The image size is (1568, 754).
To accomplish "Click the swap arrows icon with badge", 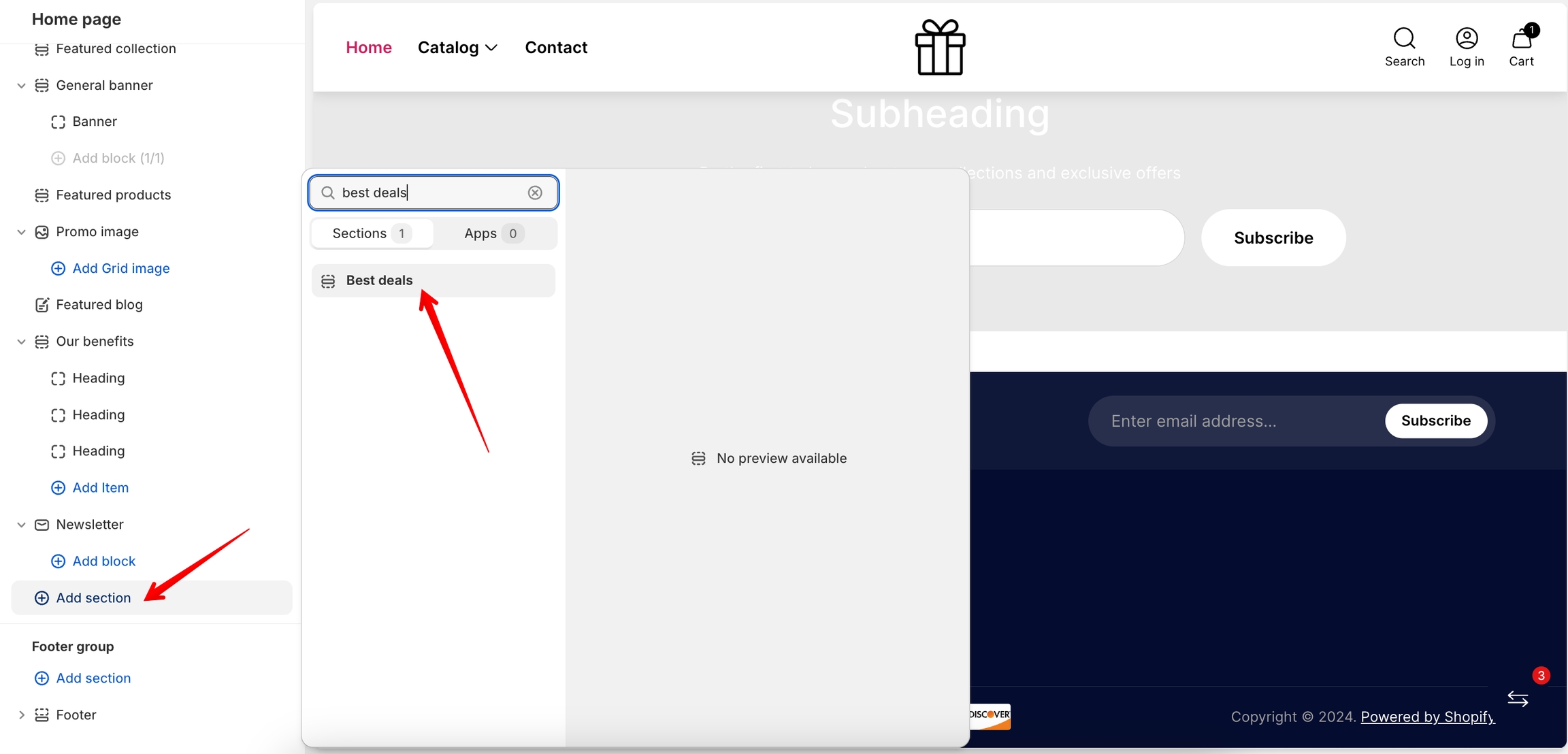I will point(1518,699).
